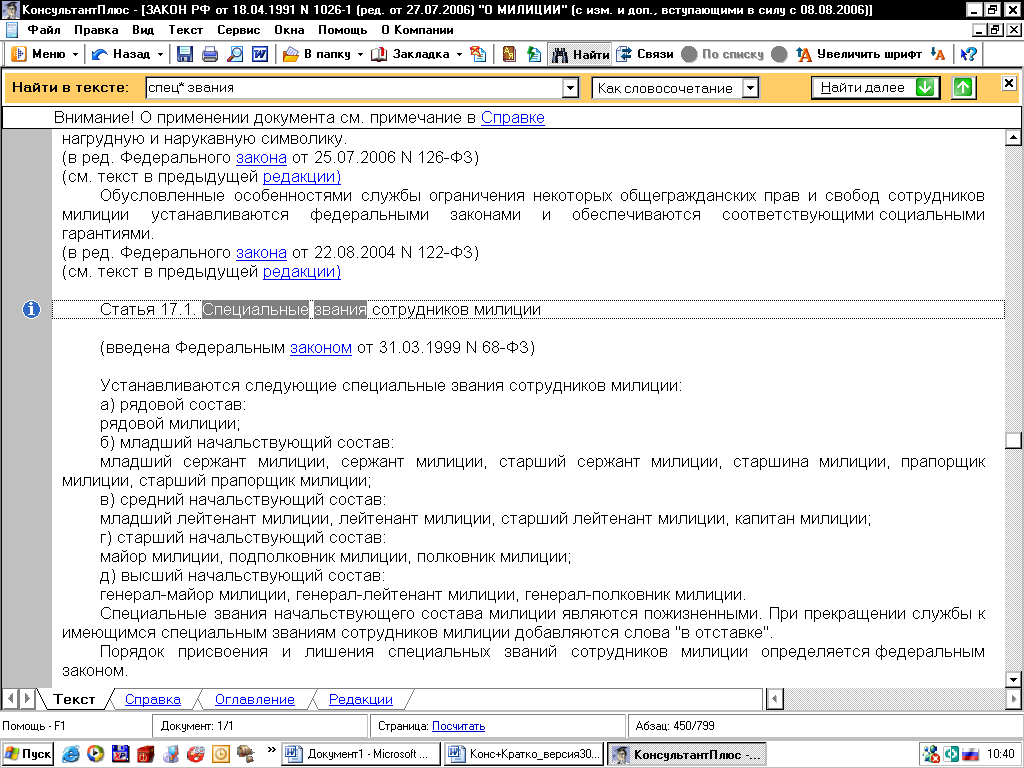Click the search text input field
Image resolution: width=1024 pixels, height=768 pixels.
[354, 88]
